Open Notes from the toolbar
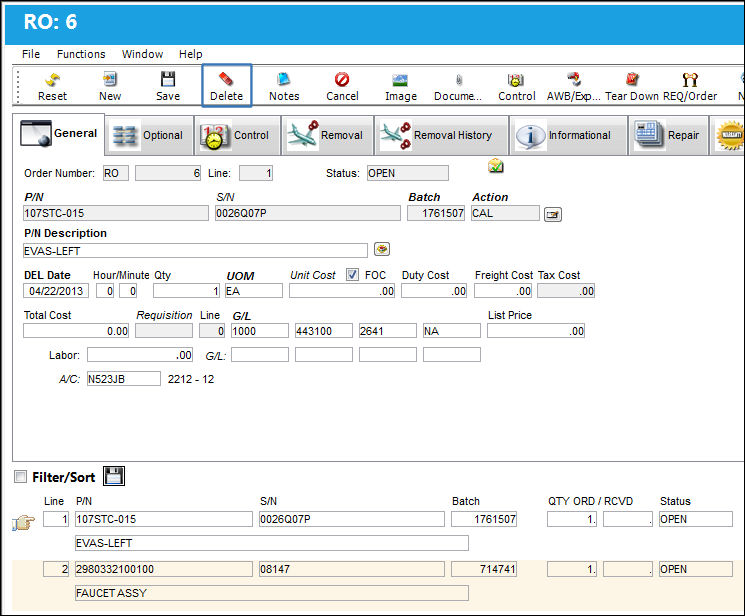 pyautogui.click(x=284, y=87)
